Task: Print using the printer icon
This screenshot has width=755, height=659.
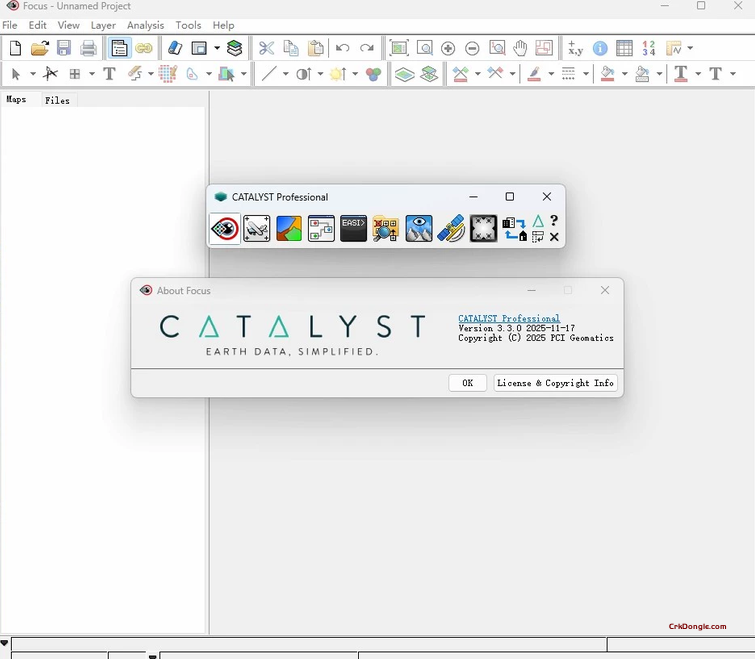Action: (88, 48)
